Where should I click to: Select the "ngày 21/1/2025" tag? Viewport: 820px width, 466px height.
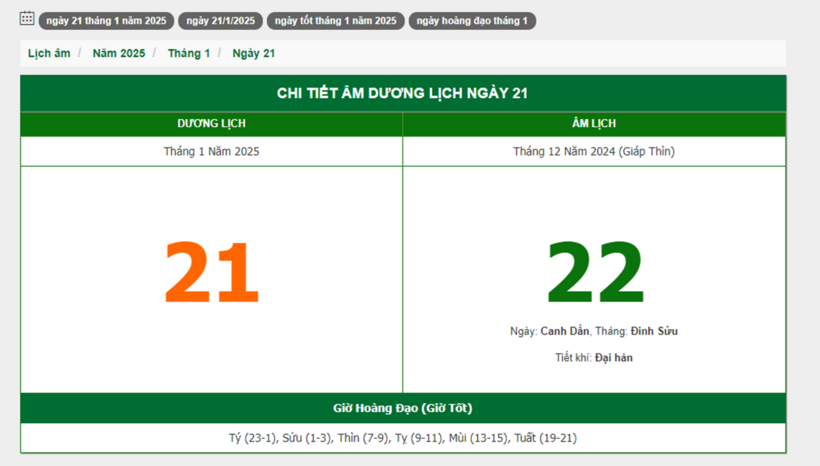tap(220, 21)
